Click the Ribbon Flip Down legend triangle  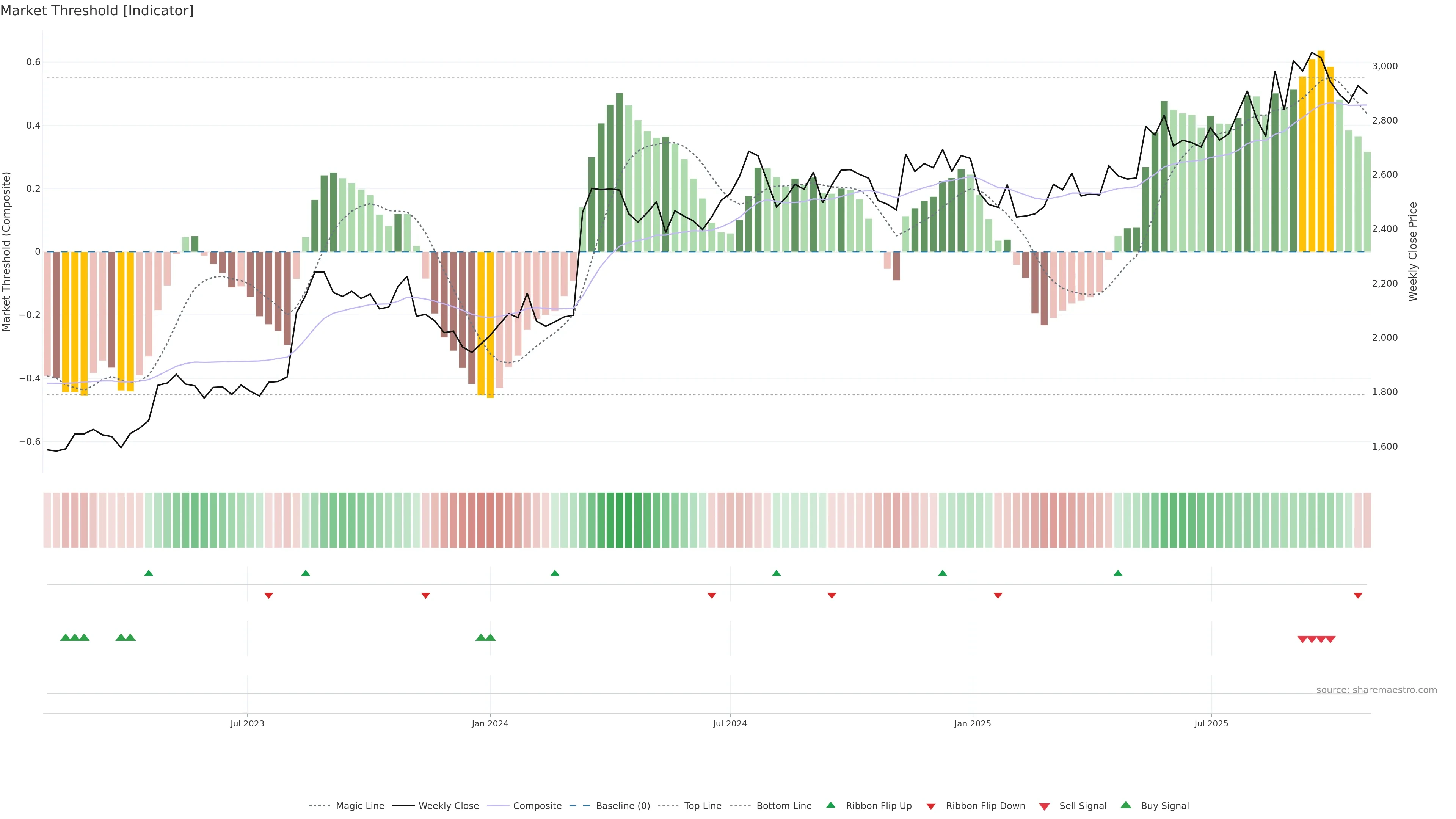click(x=931, y=806)
